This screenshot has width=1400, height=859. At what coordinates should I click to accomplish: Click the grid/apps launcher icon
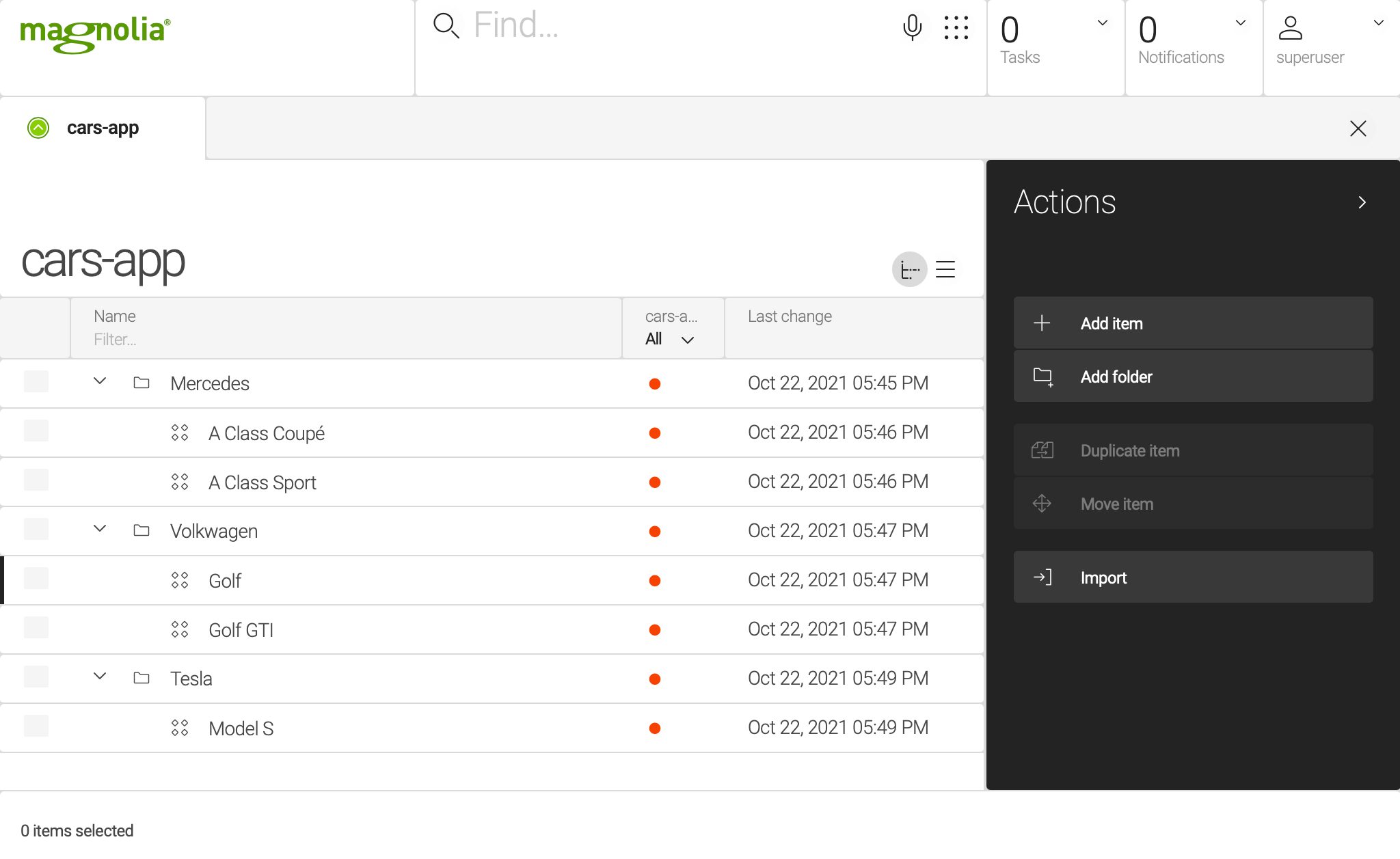[956, 28]
